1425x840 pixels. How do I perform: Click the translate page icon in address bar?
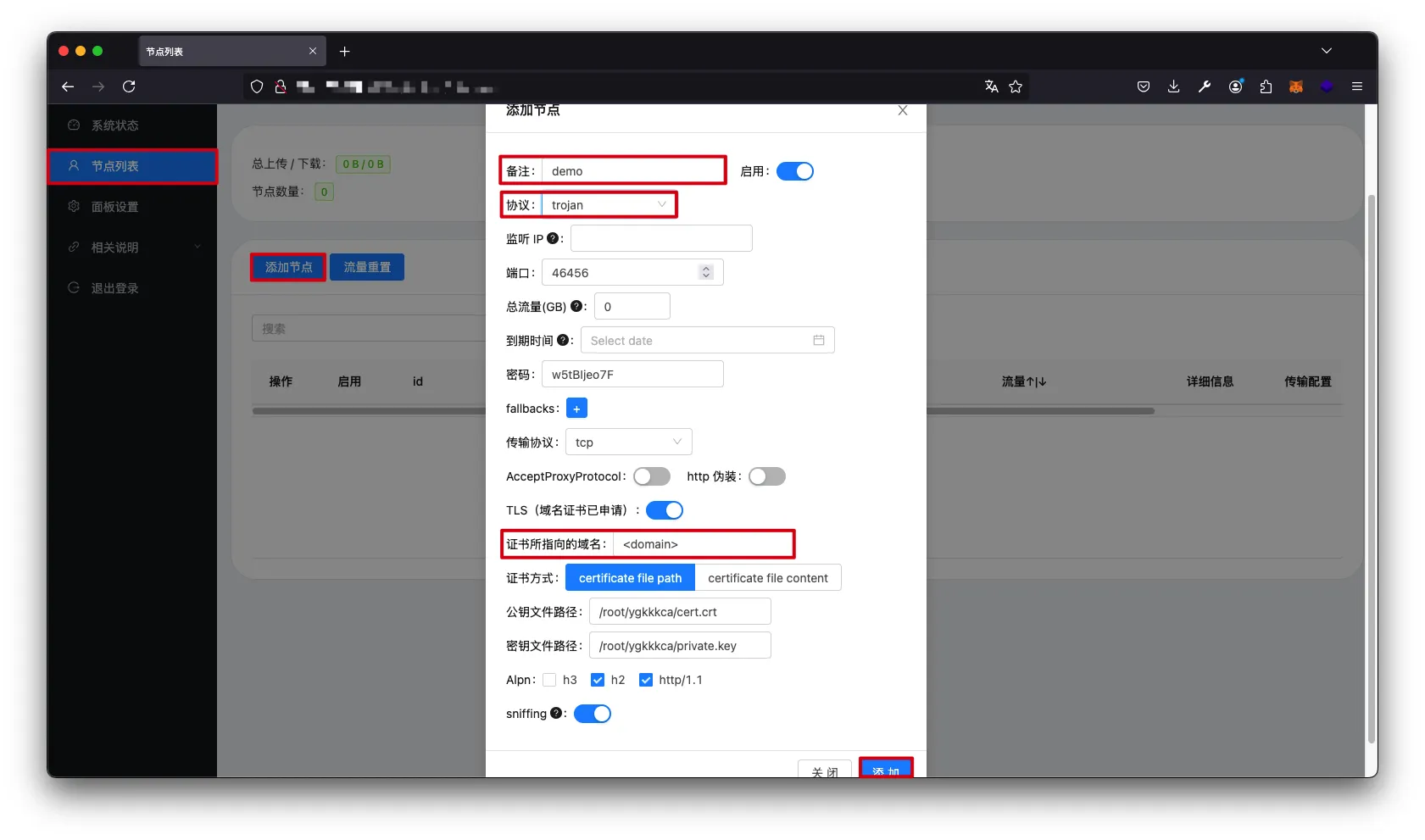pos(991,86)
